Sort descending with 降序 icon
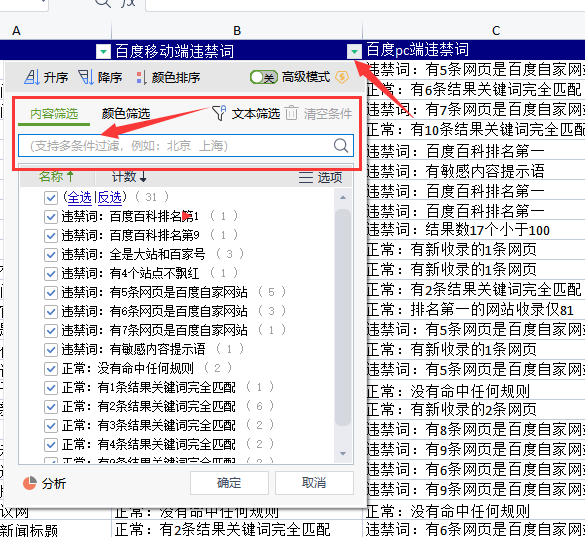 pyautogui.click(x=86, y=77)
